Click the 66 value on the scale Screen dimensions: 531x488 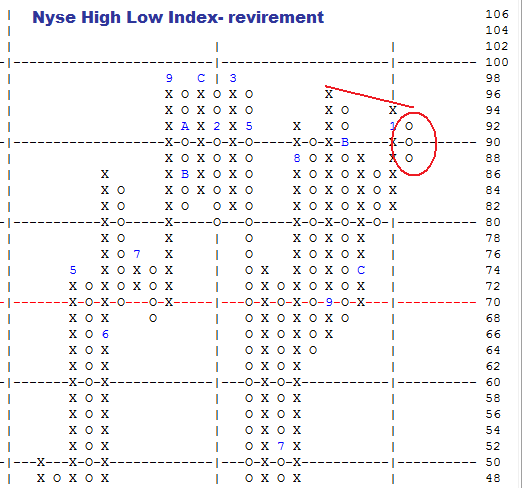click(493, 335)
